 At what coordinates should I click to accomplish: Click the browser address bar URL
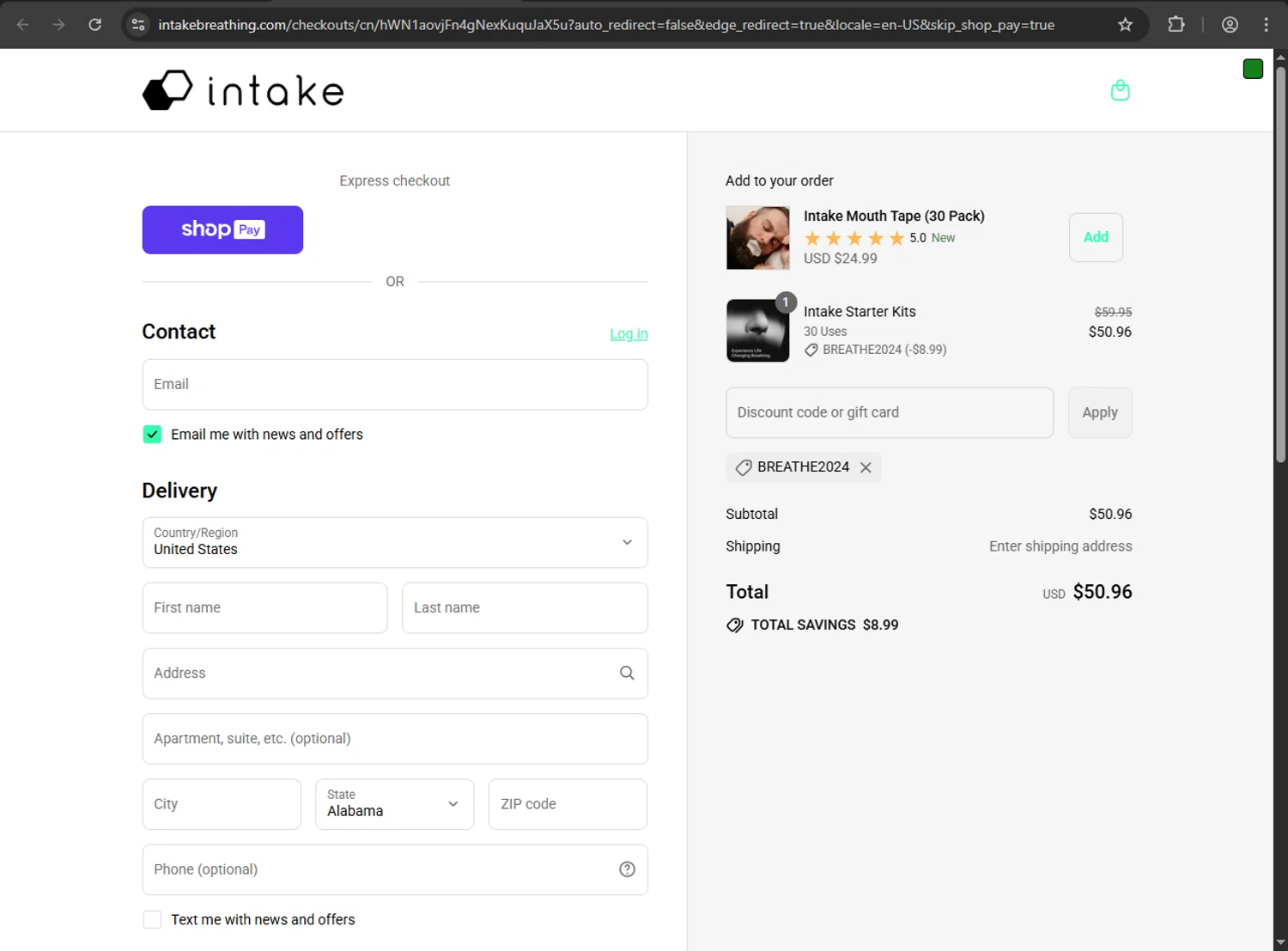pos(606,25)
